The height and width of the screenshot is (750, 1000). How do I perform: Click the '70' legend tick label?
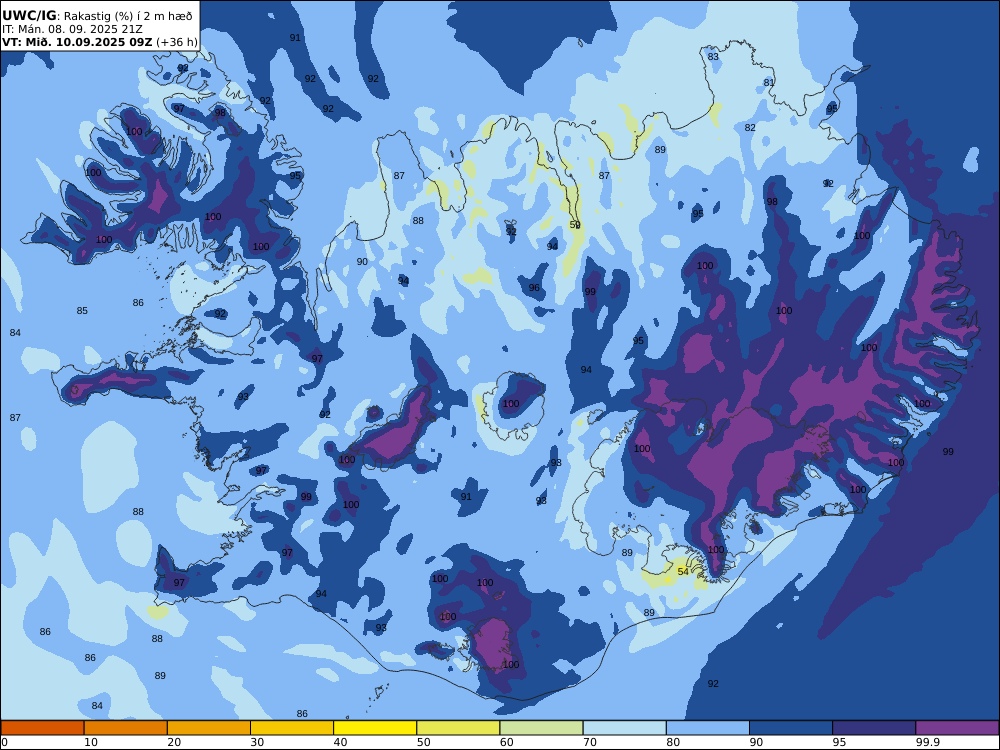coord(590,742)
